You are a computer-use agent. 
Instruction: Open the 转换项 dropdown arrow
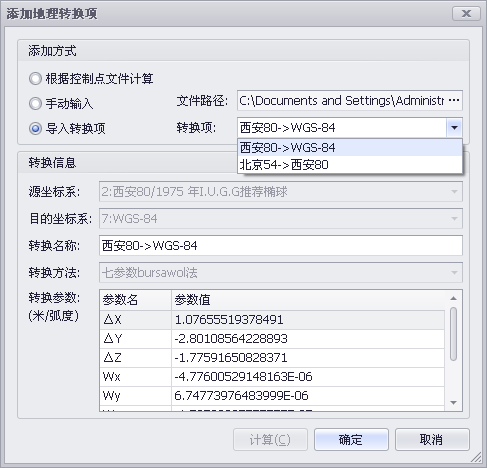454,128
